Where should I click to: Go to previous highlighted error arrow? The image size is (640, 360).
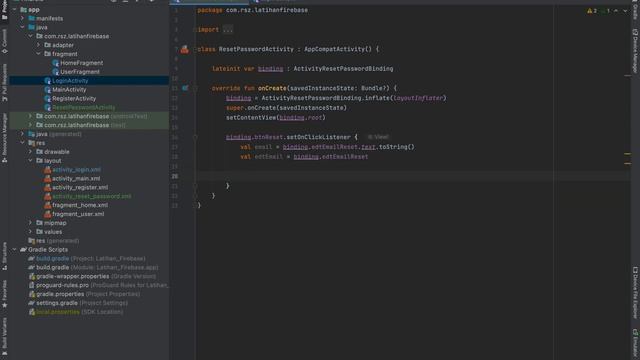tap(616, 11)
